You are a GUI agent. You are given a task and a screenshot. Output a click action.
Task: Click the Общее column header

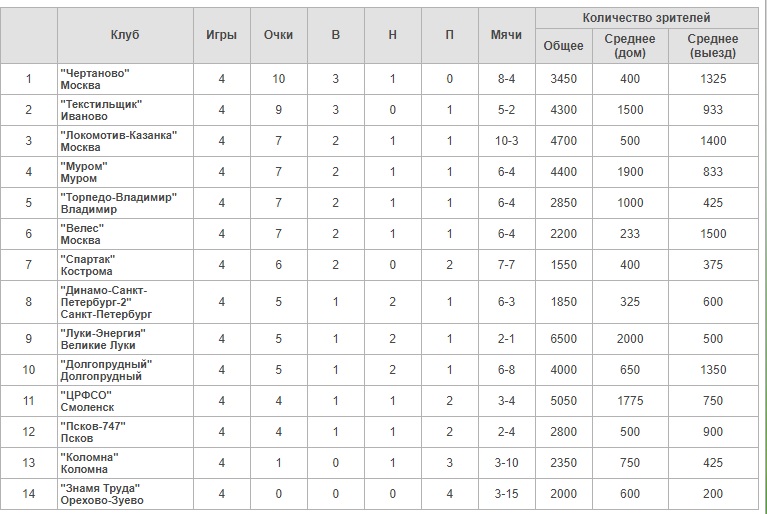564,46
